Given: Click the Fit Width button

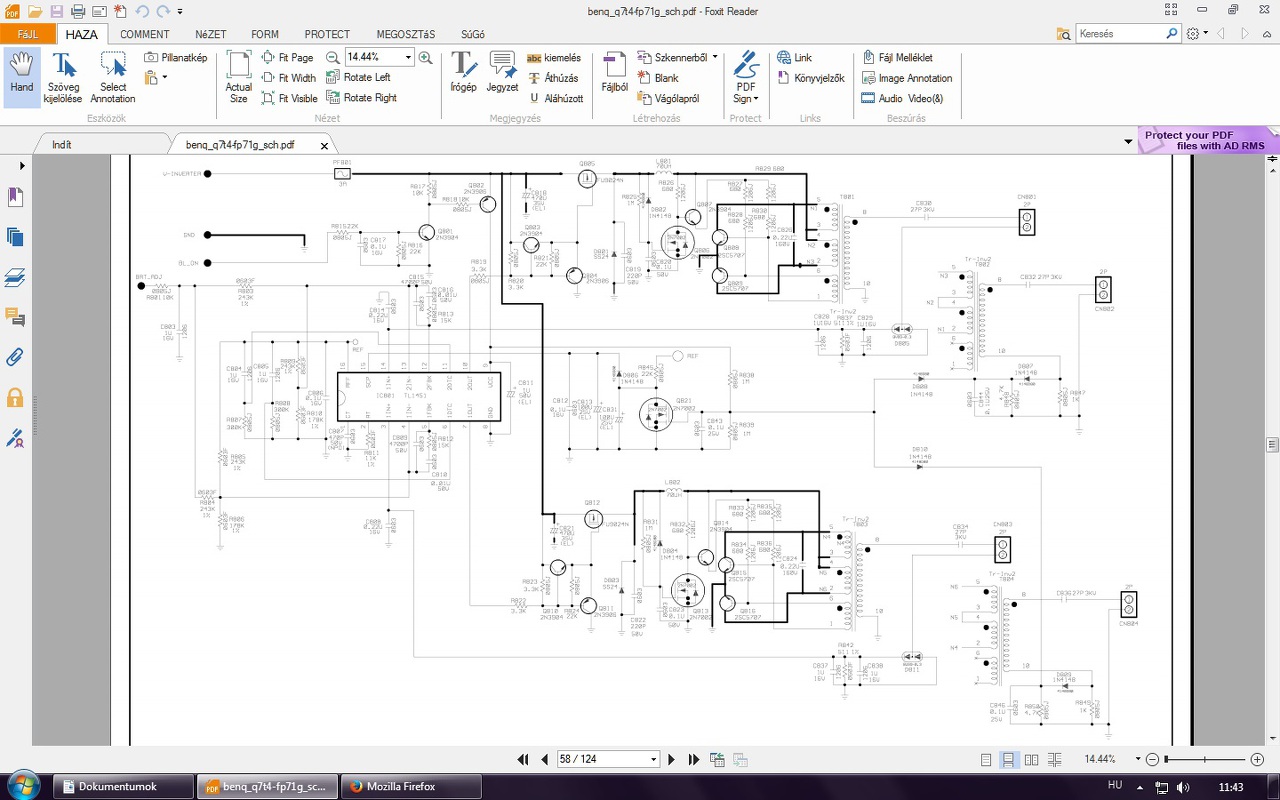Looking at the screenshot, I should coord(289,78).
